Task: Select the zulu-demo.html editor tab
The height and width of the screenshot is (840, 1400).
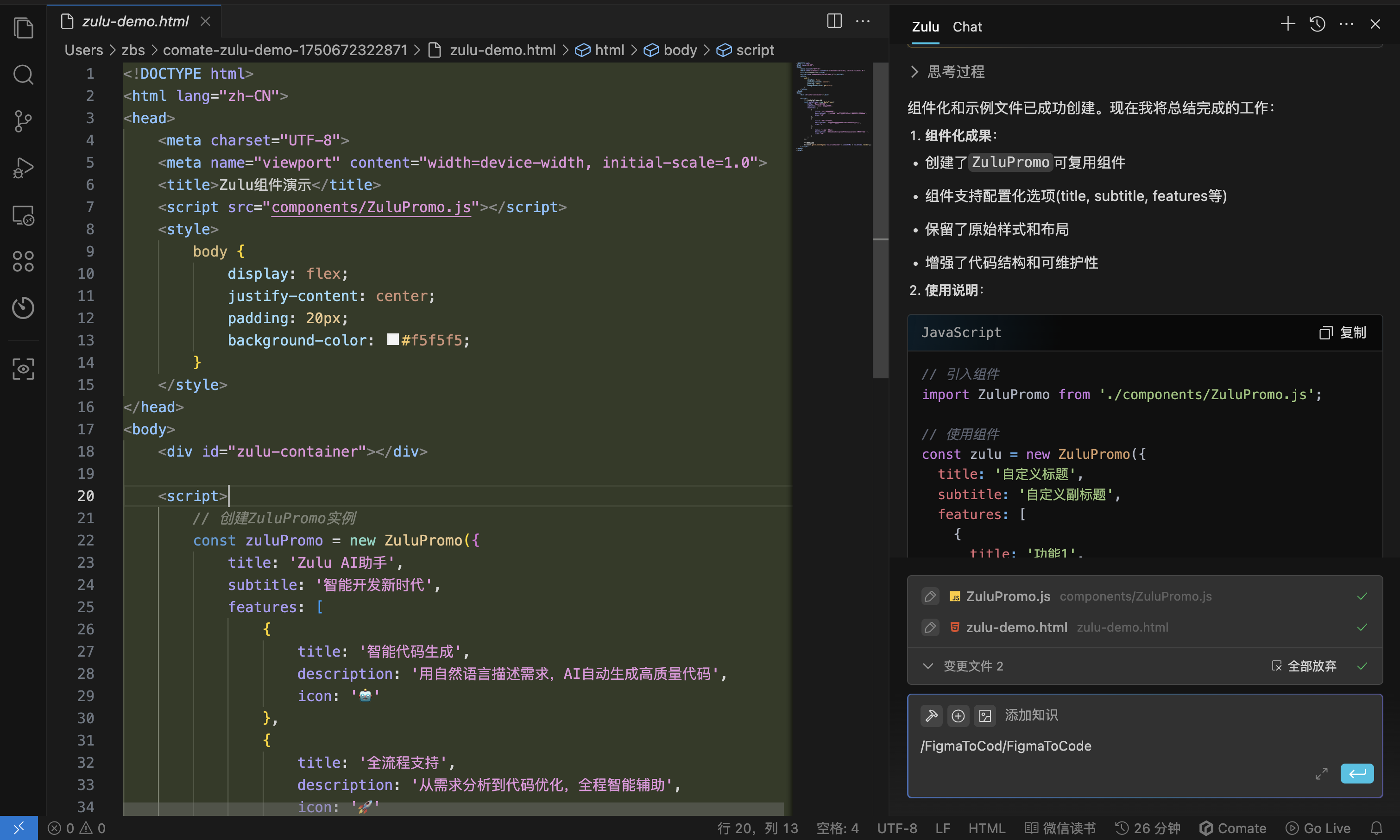Action: 135,21
